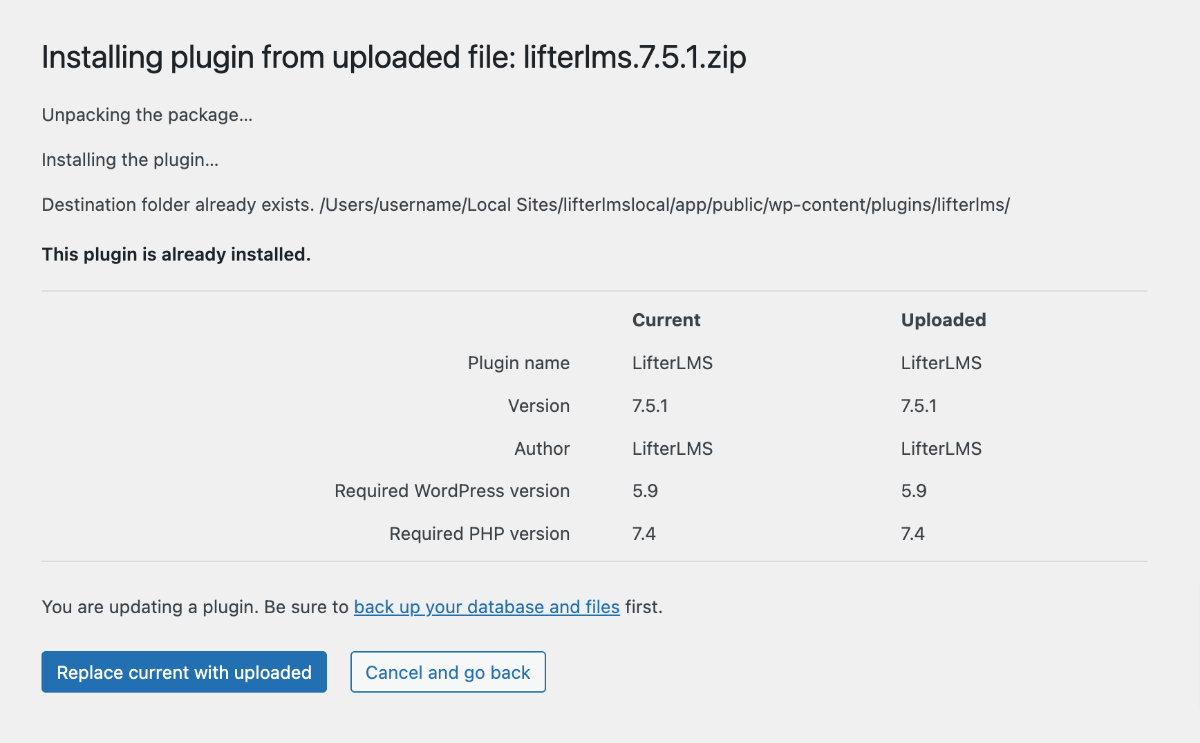Select the bold This plugin is already installed text

click(x=176, y=254)
